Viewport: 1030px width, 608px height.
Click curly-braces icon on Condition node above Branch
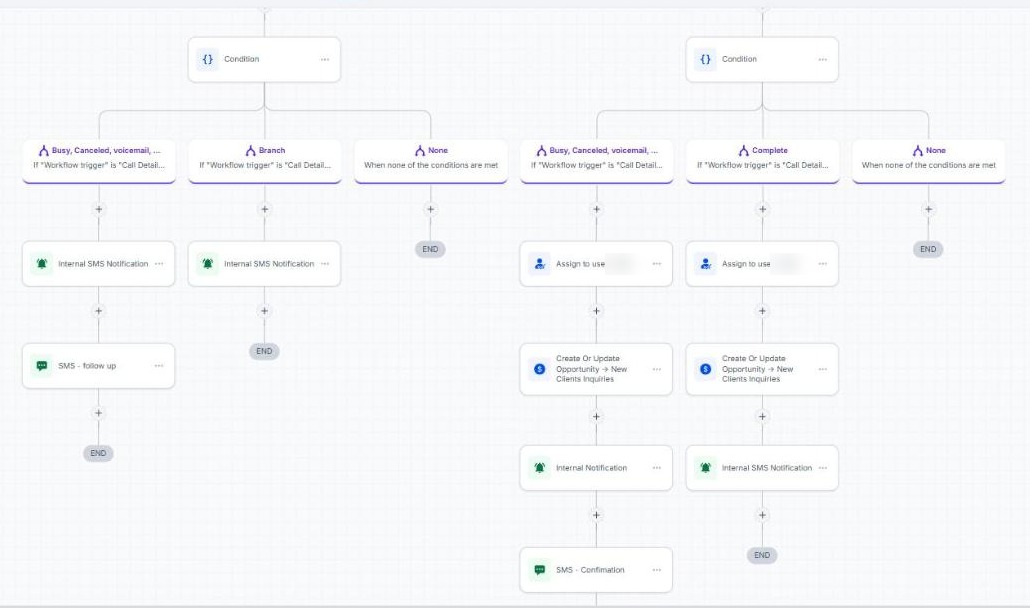(208, 59)
